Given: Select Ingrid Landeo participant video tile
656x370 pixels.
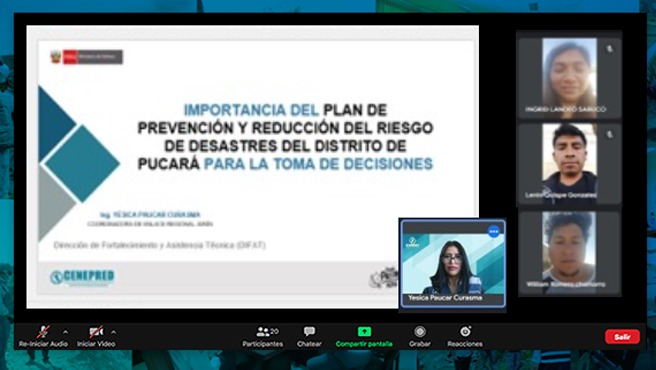Looking at the screenshot, I should click(569, 78).
